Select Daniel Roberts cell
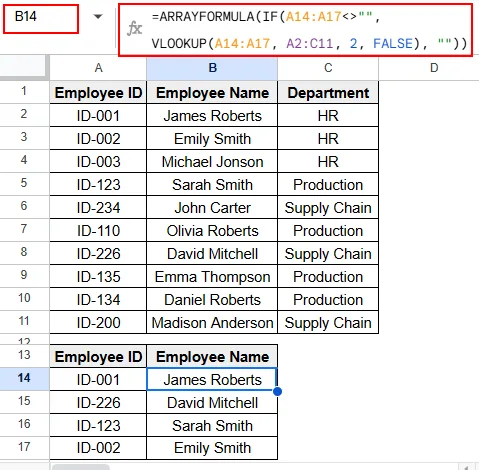This screenshot has height=470, width=479. point(212,299)
